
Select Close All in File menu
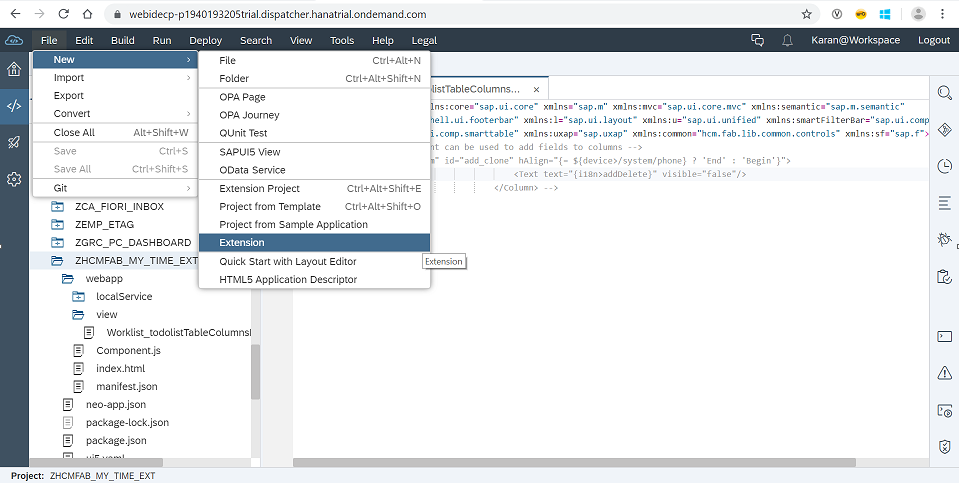coord(115,133)
